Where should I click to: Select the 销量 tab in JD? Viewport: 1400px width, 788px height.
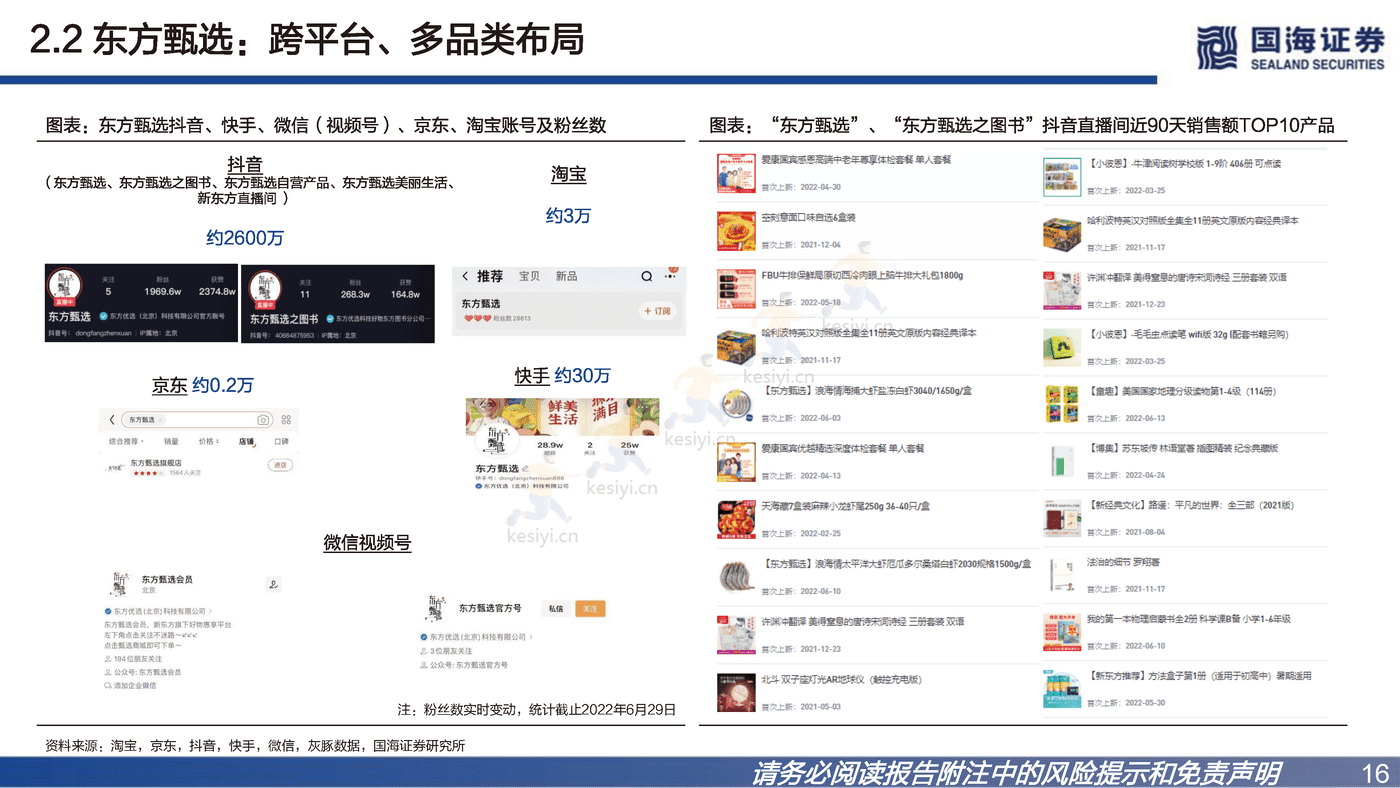tap(171, 440)
